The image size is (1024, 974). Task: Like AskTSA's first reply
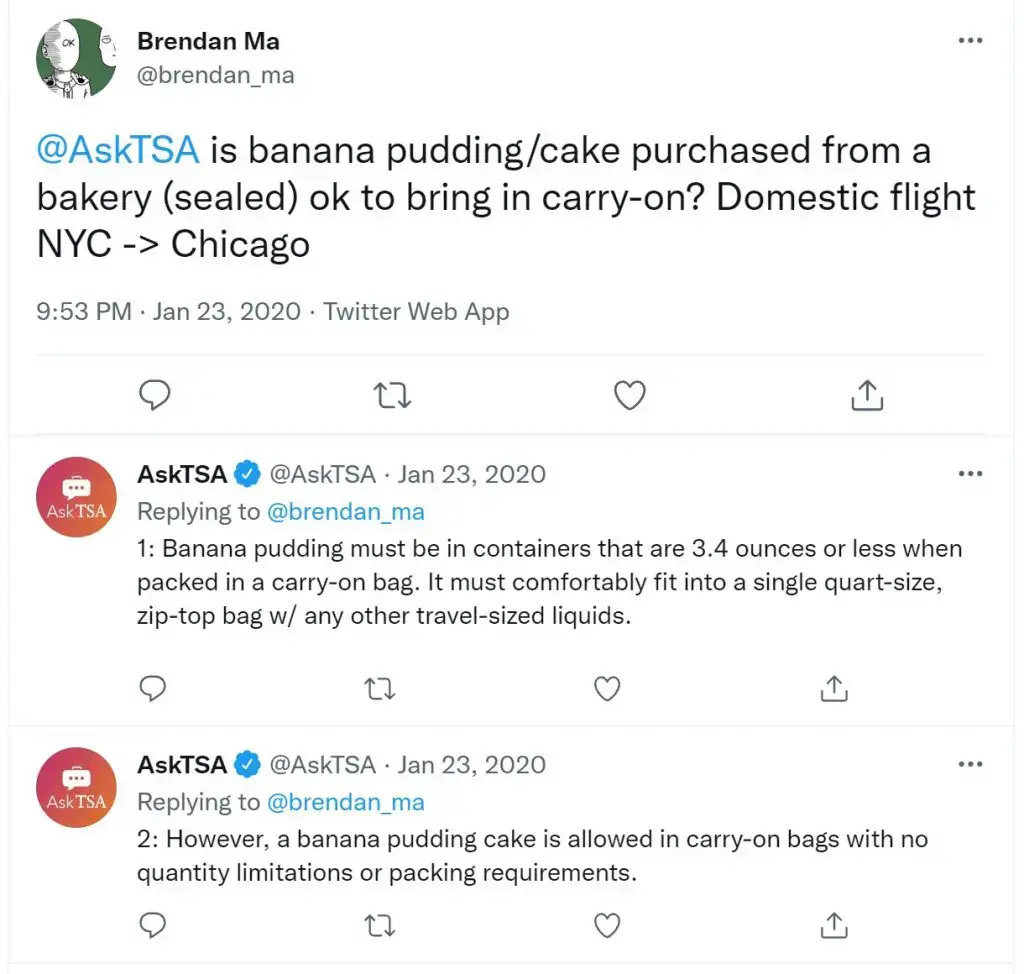coord(606,688)
